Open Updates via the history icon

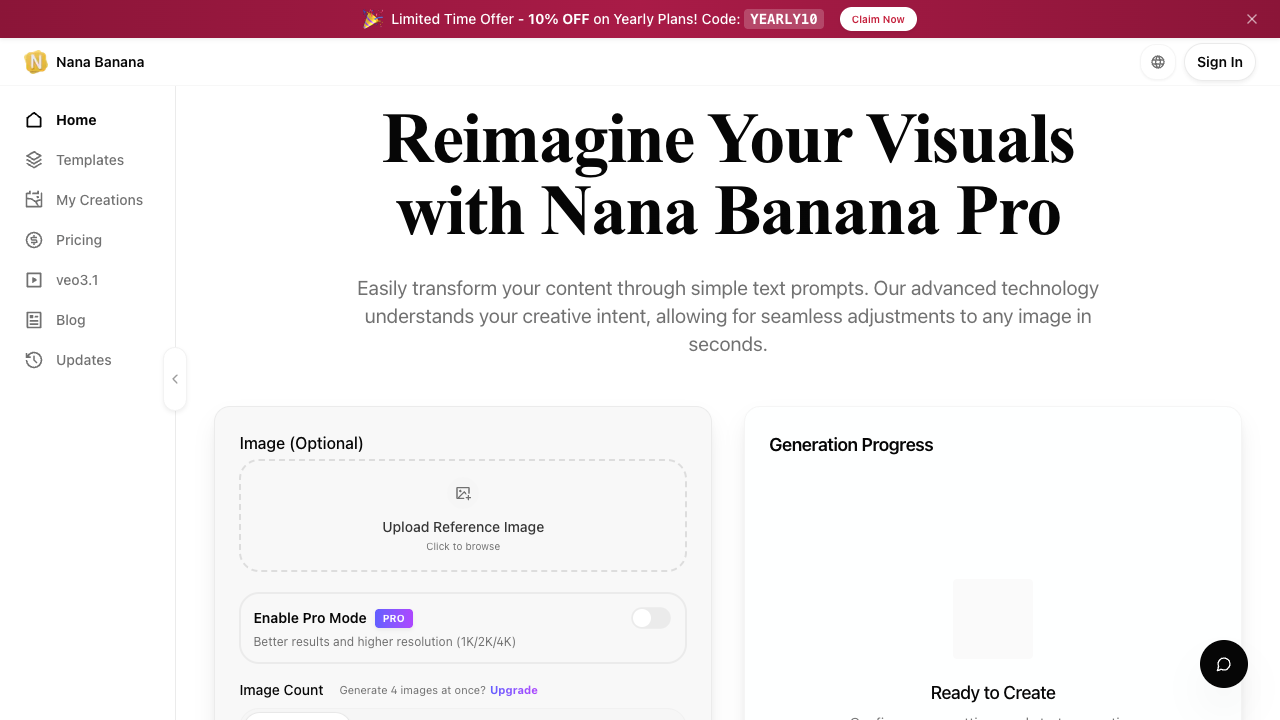click(33, 359)
